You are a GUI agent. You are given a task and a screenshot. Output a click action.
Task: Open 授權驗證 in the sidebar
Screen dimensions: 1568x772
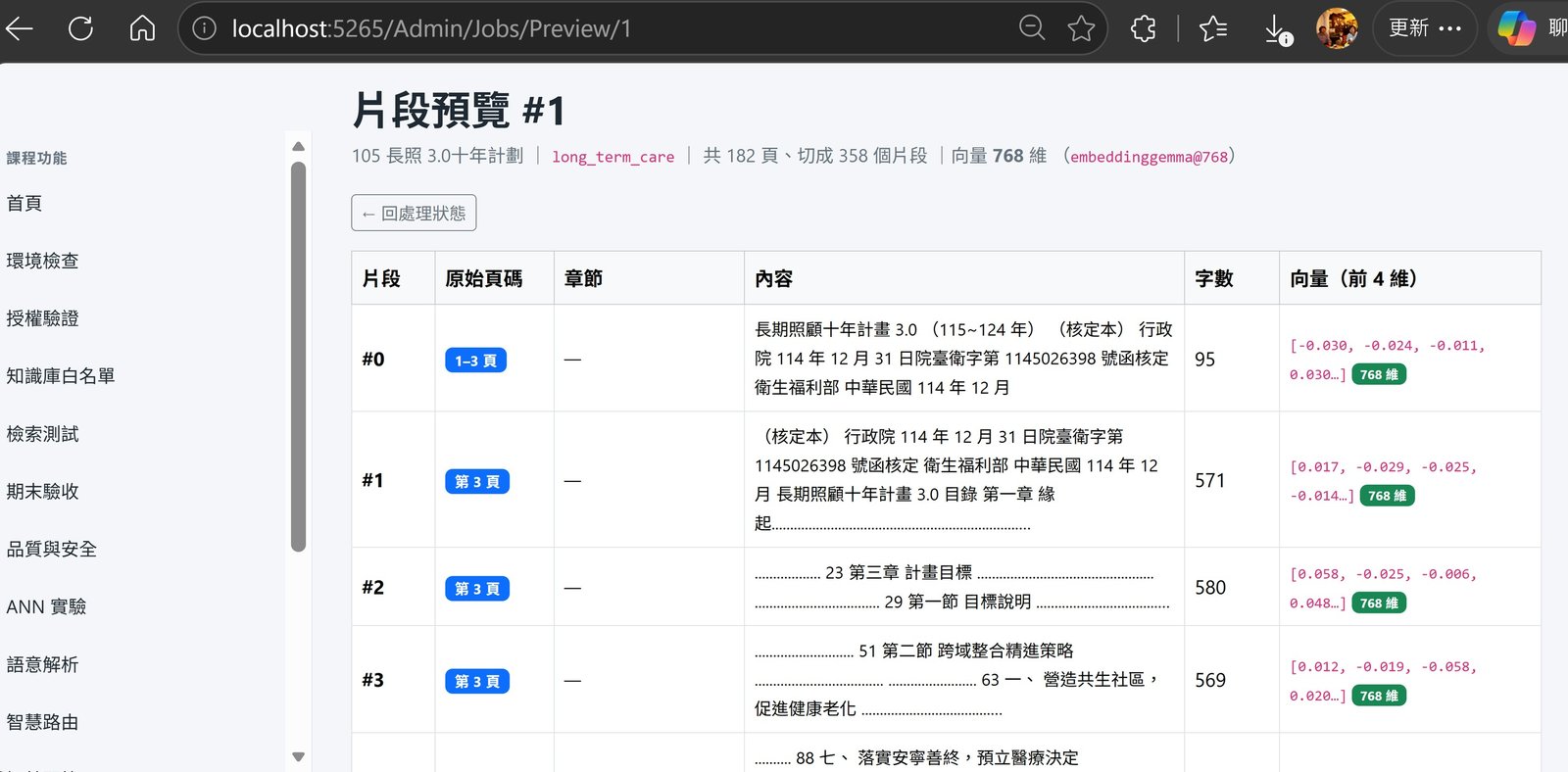point(42,318)
